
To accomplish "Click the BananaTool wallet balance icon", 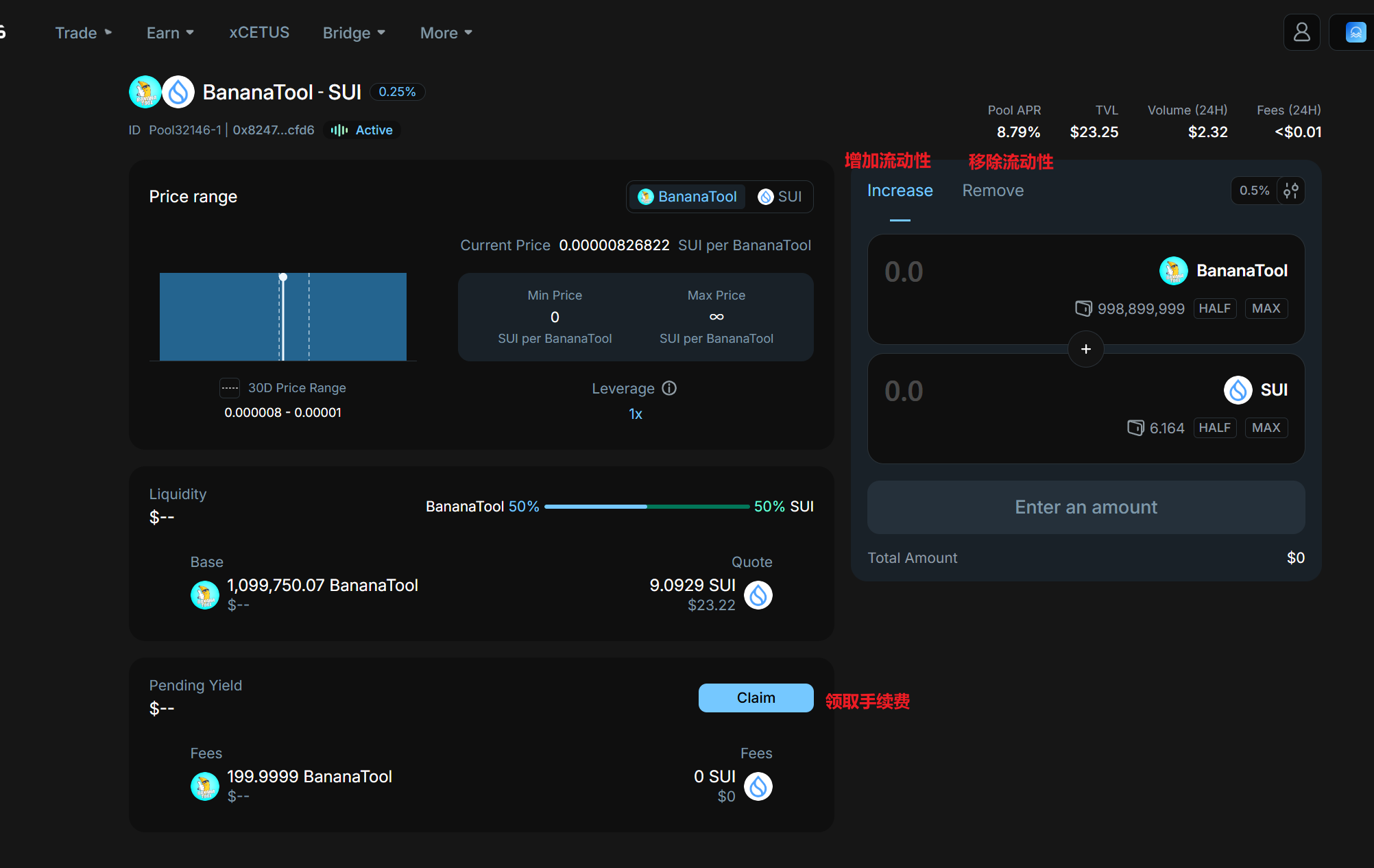I will click(x=1083, y=309).
